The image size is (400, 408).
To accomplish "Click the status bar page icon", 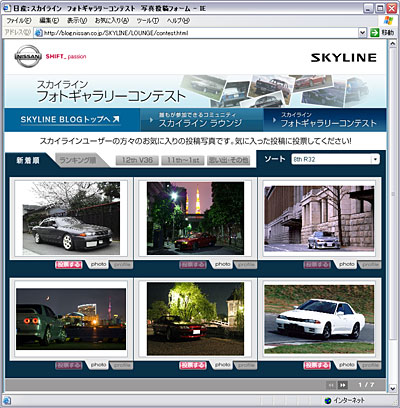I will click(7, 400).
